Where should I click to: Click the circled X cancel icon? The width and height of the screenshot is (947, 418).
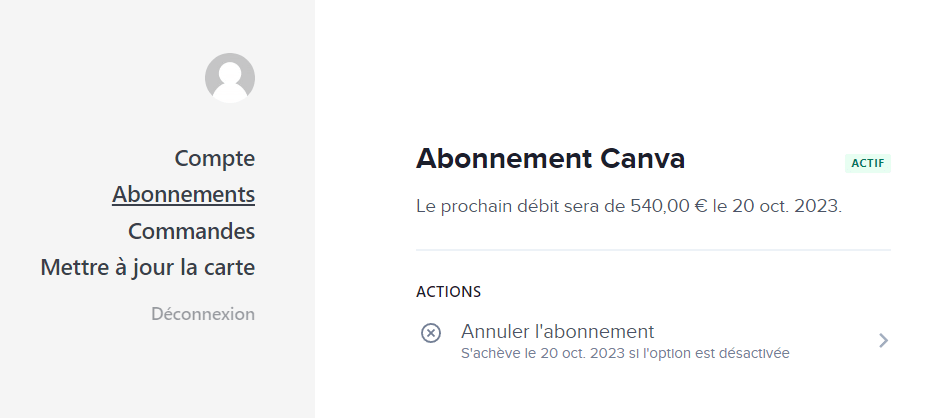coord(431,333)
